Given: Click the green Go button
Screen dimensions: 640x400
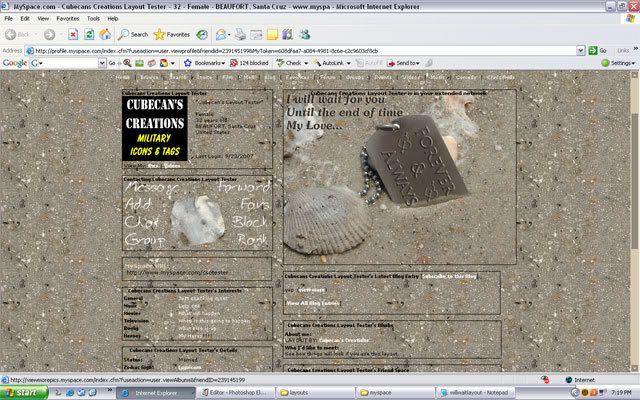Looking at the screenshot, I should coord(598,51).
